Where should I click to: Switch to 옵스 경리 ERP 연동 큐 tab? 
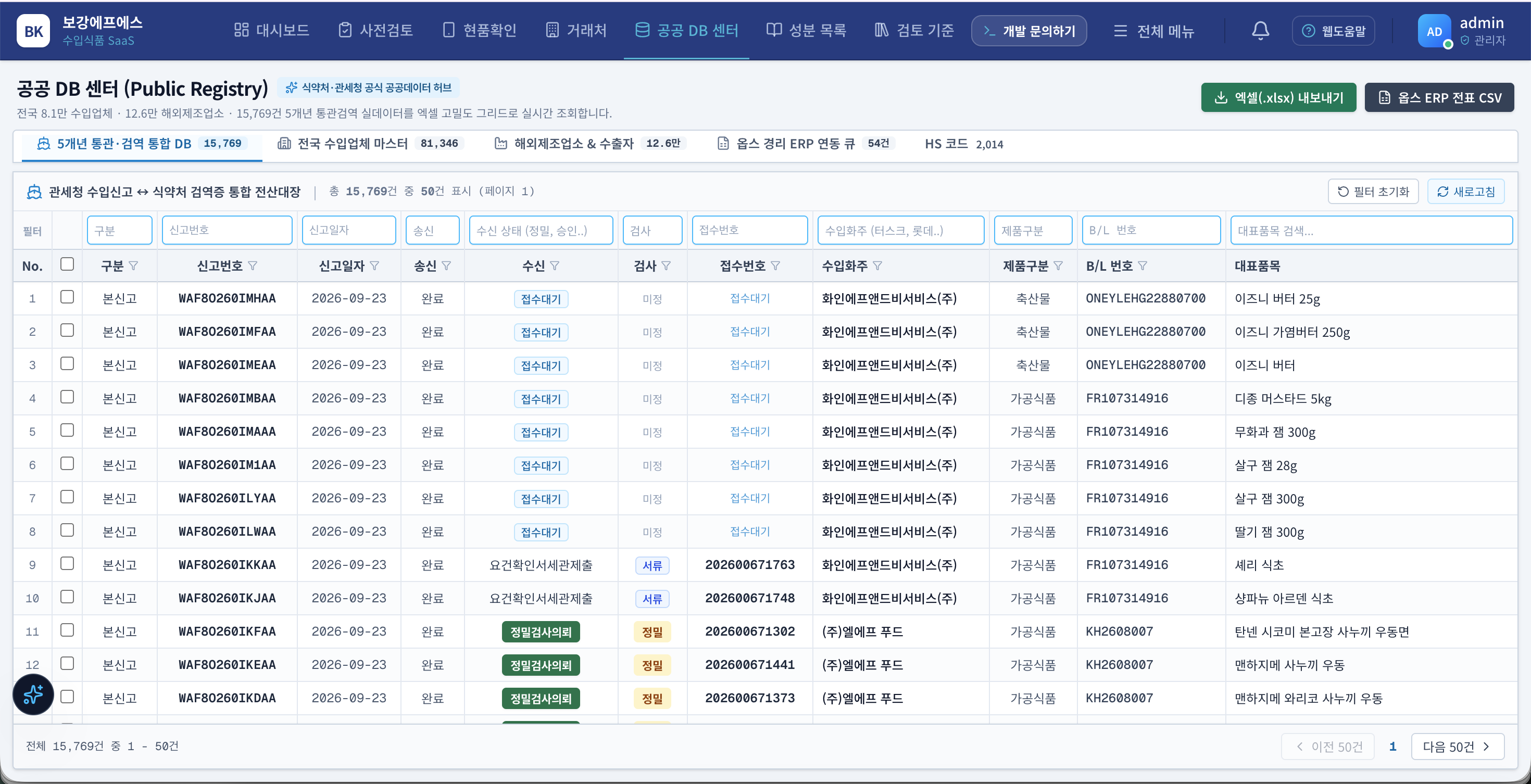pos(806,144)
